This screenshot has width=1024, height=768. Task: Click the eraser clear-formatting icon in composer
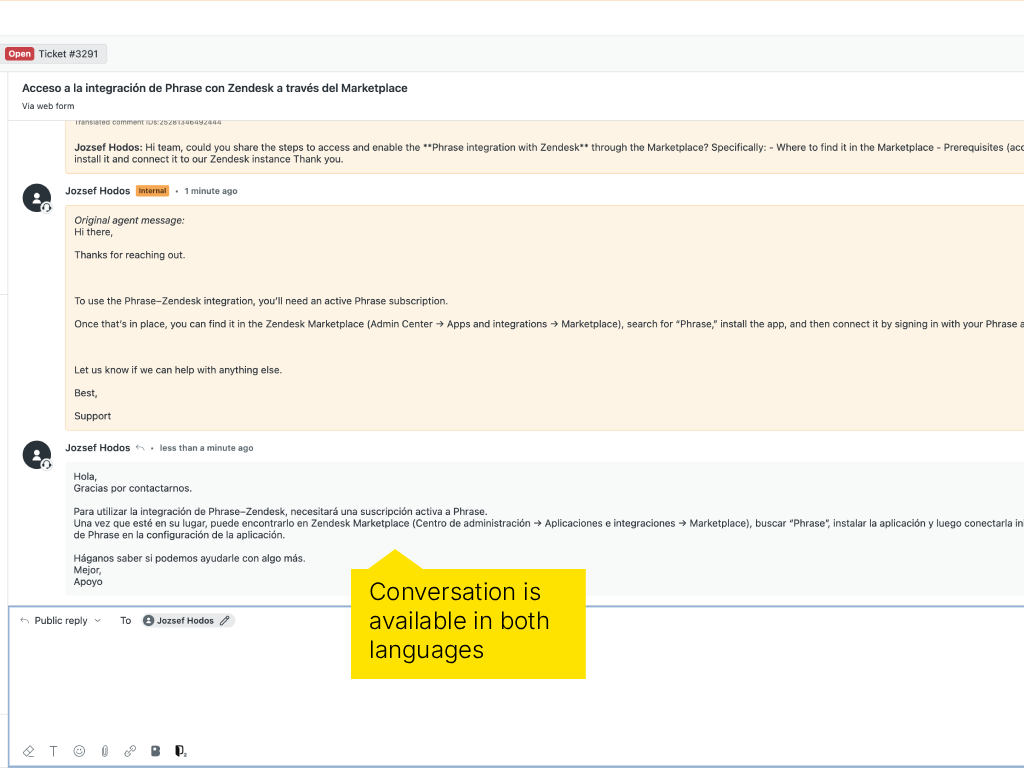[x=28, y=751]
